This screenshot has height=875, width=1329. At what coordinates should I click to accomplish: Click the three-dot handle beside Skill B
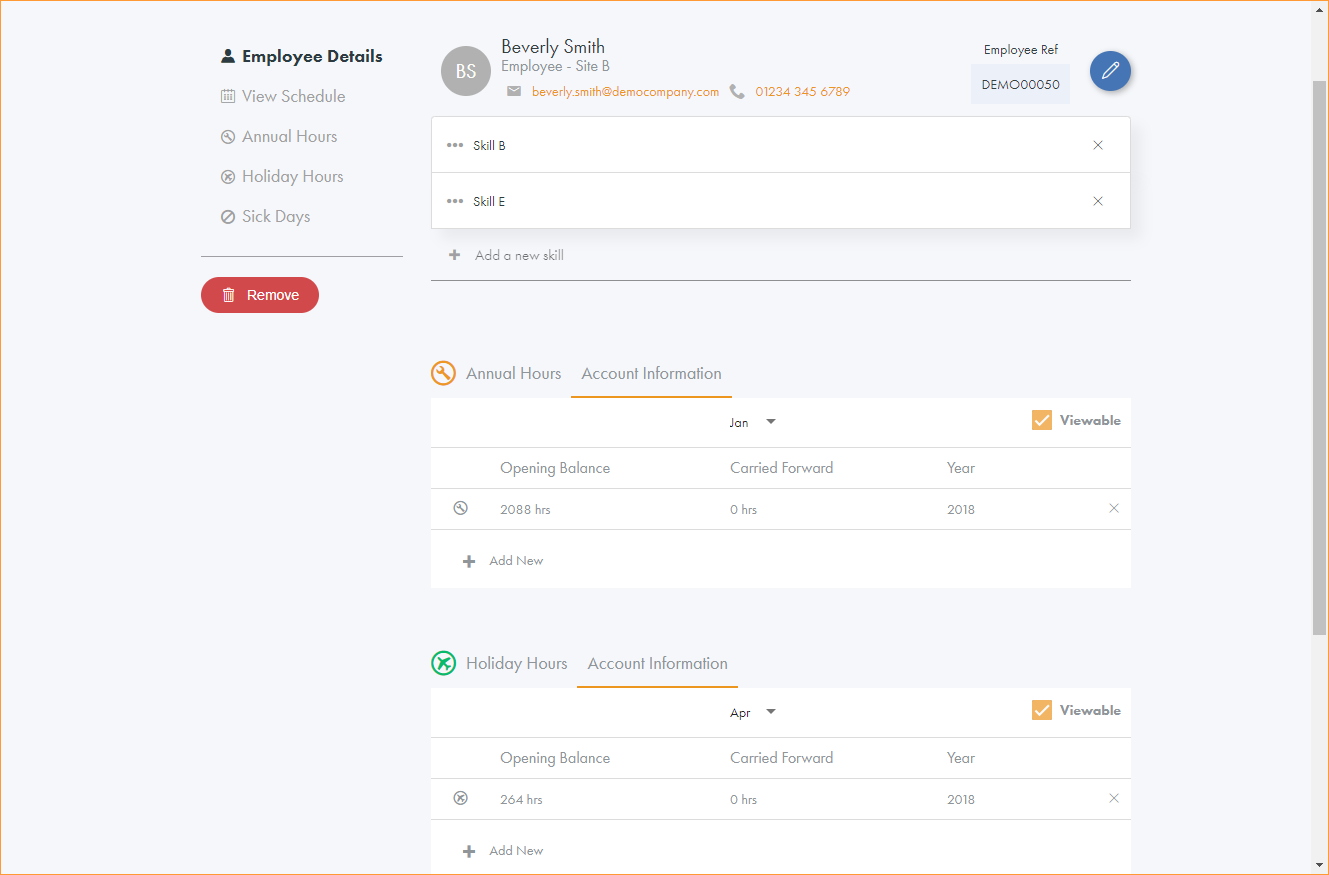coord(455,145)
